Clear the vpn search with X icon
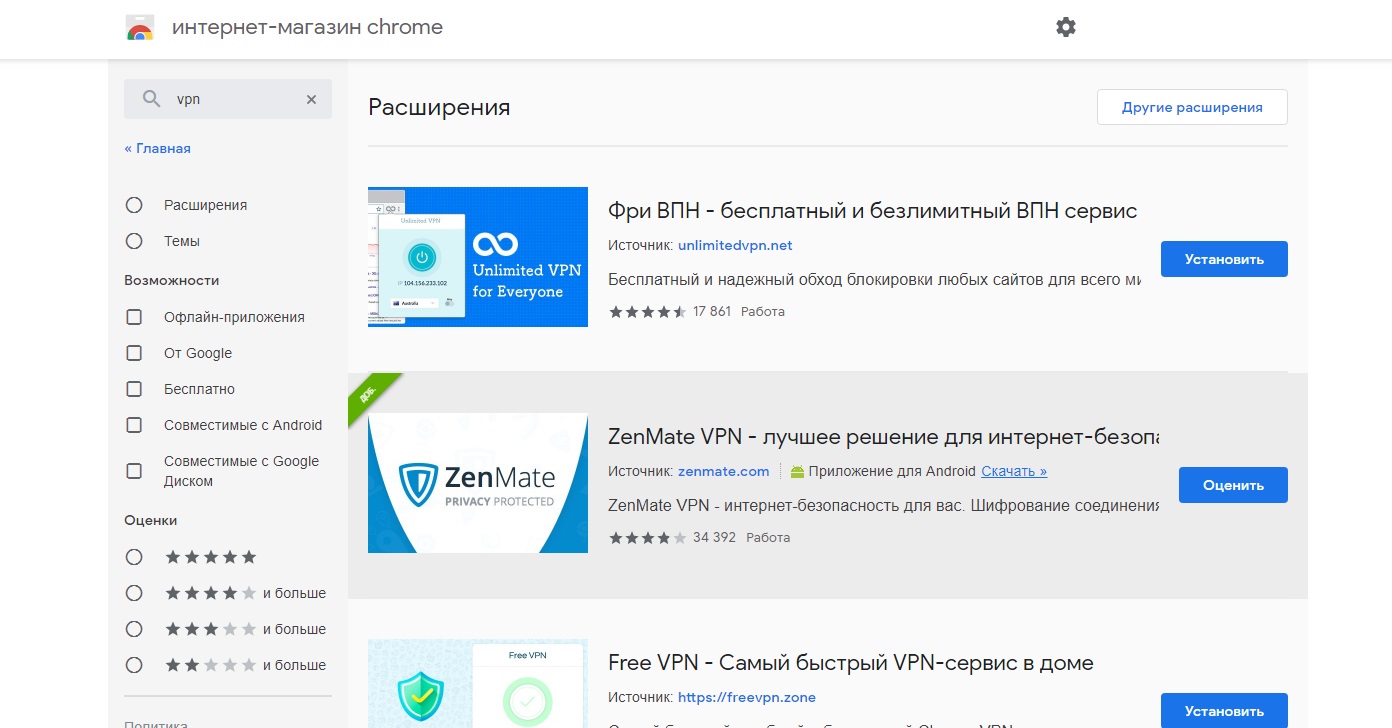 (x=311, y=99)
